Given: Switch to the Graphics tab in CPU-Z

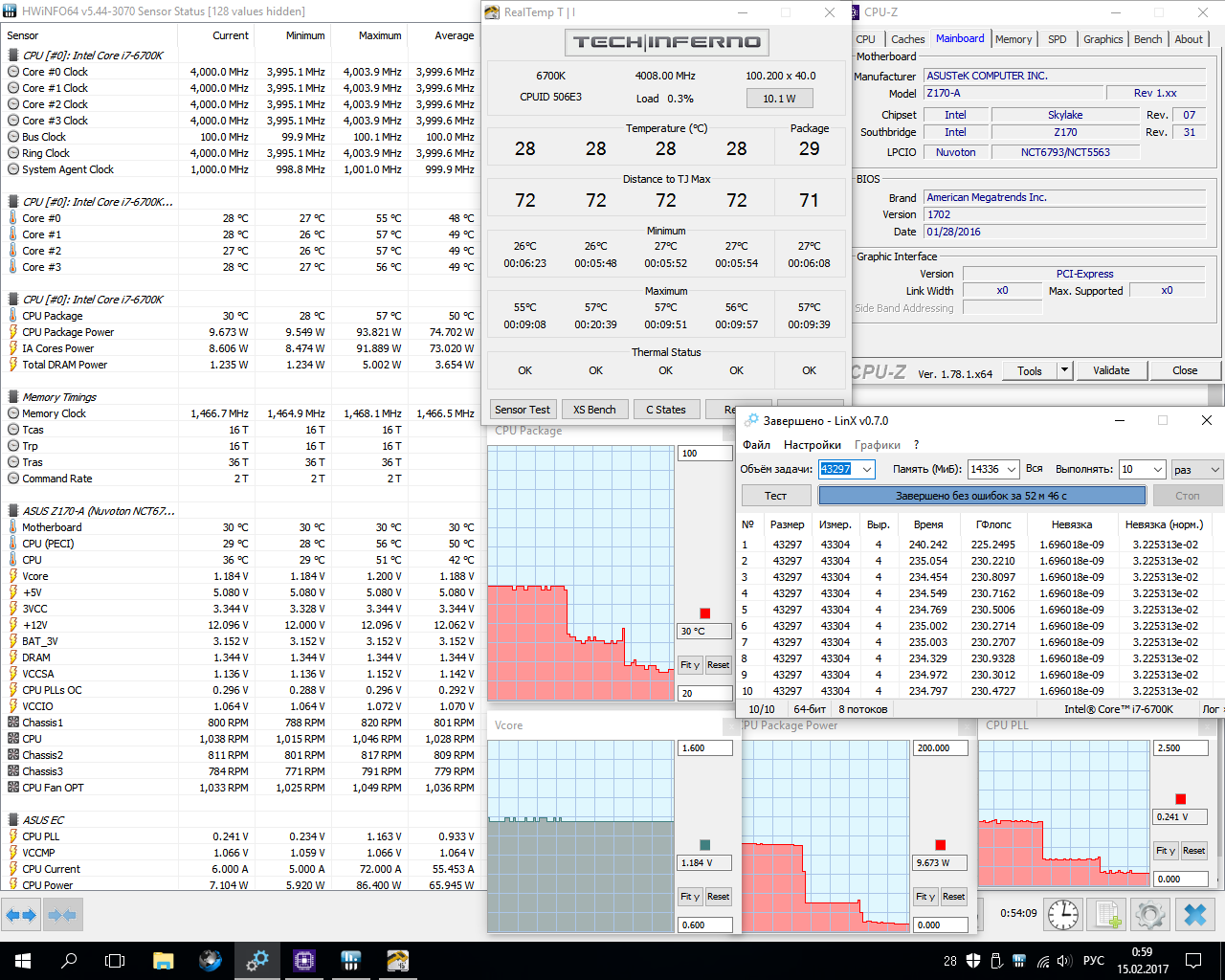Looking at the screenshot, I should click(1103, 39).
